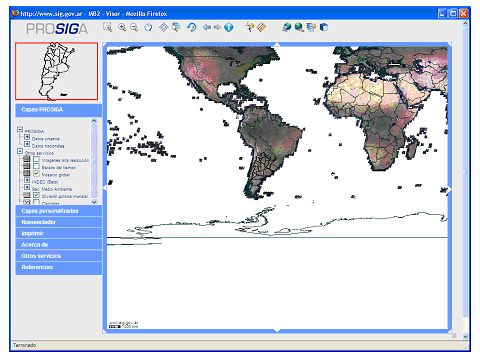Click the stacked layers toolbar icon
The height and width of the screenshot is (360, 480).
(311, 27)
